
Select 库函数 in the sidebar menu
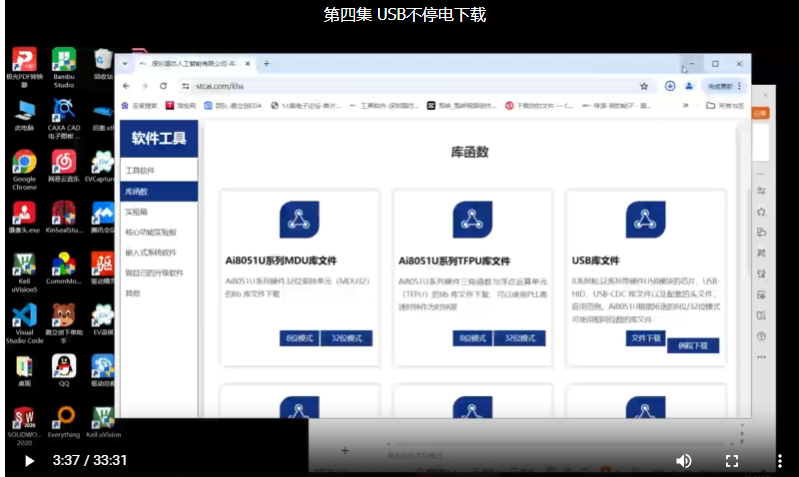[x=159, y=192]
